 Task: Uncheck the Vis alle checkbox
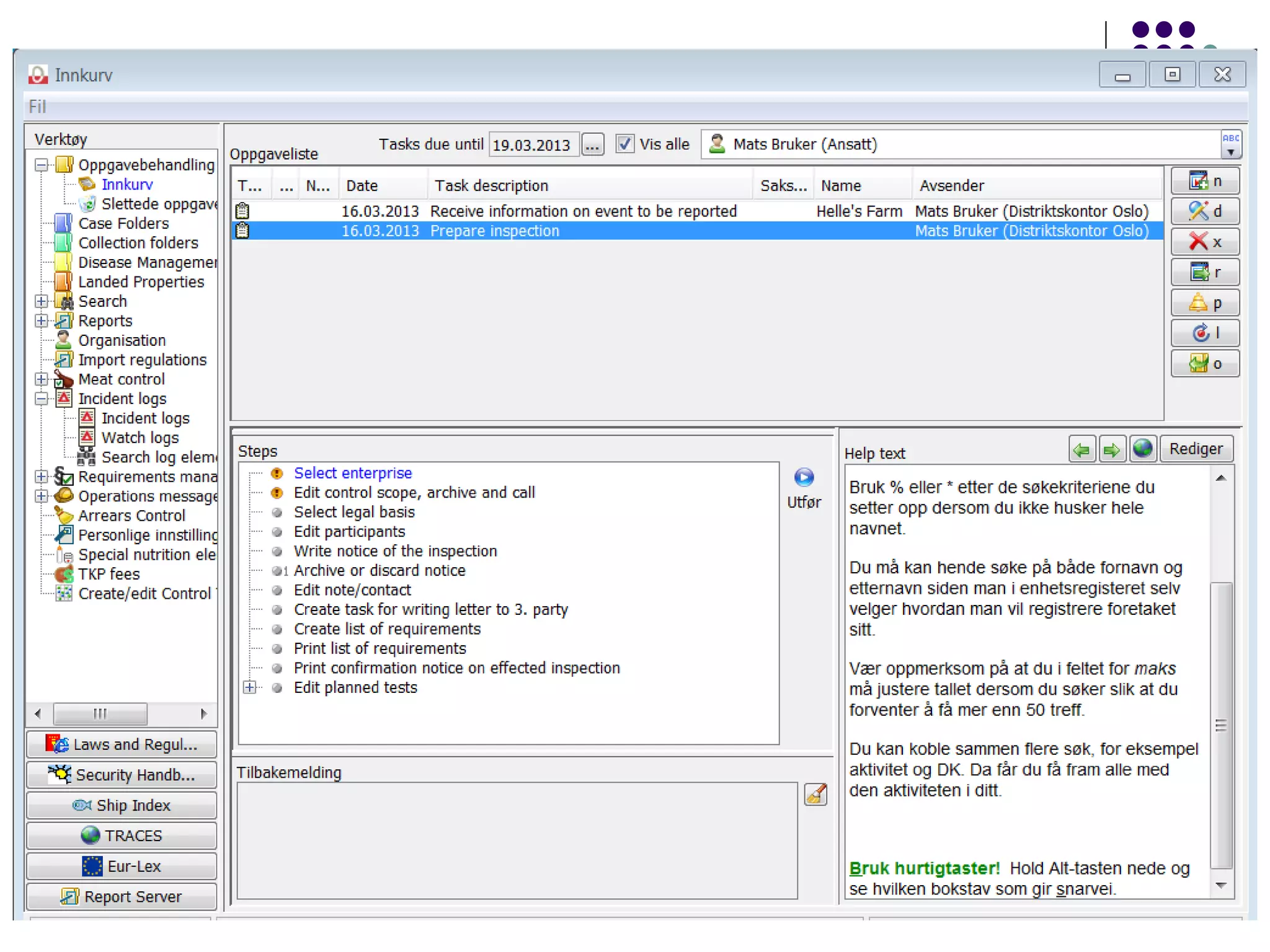(x=624, y=144)
